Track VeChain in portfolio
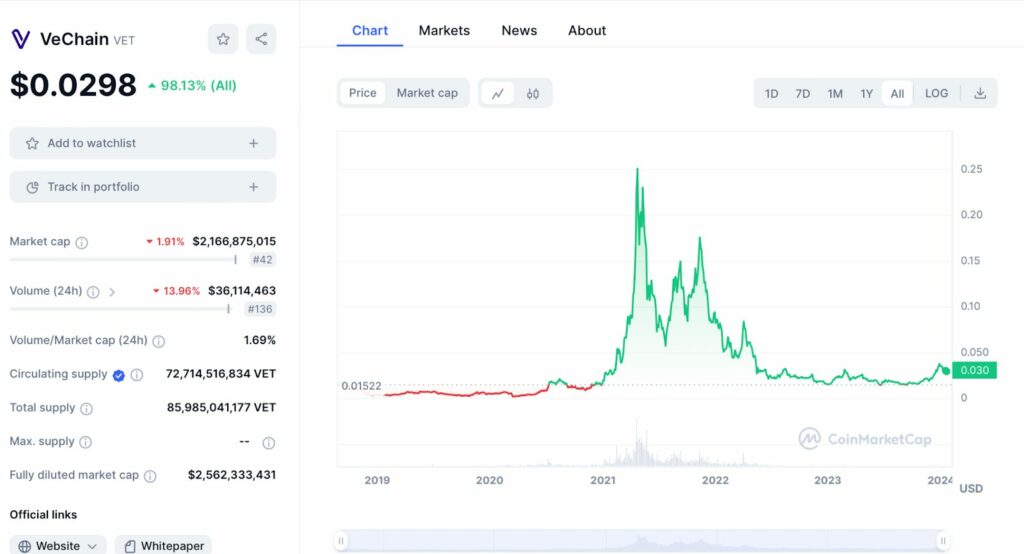The height and width of the screenshot is (554, 1024). pos(142,187)
